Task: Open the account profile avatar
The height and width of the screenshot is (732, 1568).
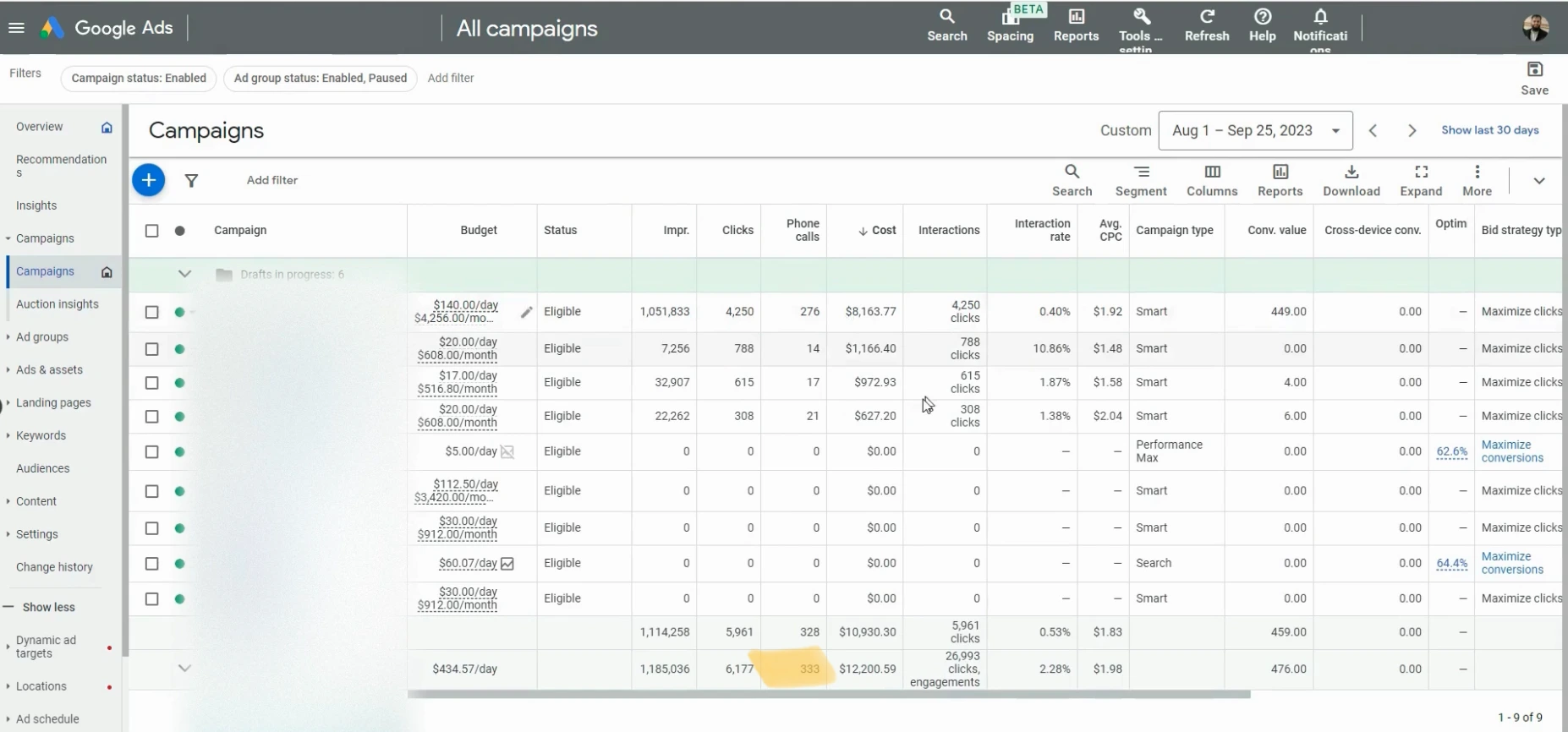Action: tap(1536, 28)
